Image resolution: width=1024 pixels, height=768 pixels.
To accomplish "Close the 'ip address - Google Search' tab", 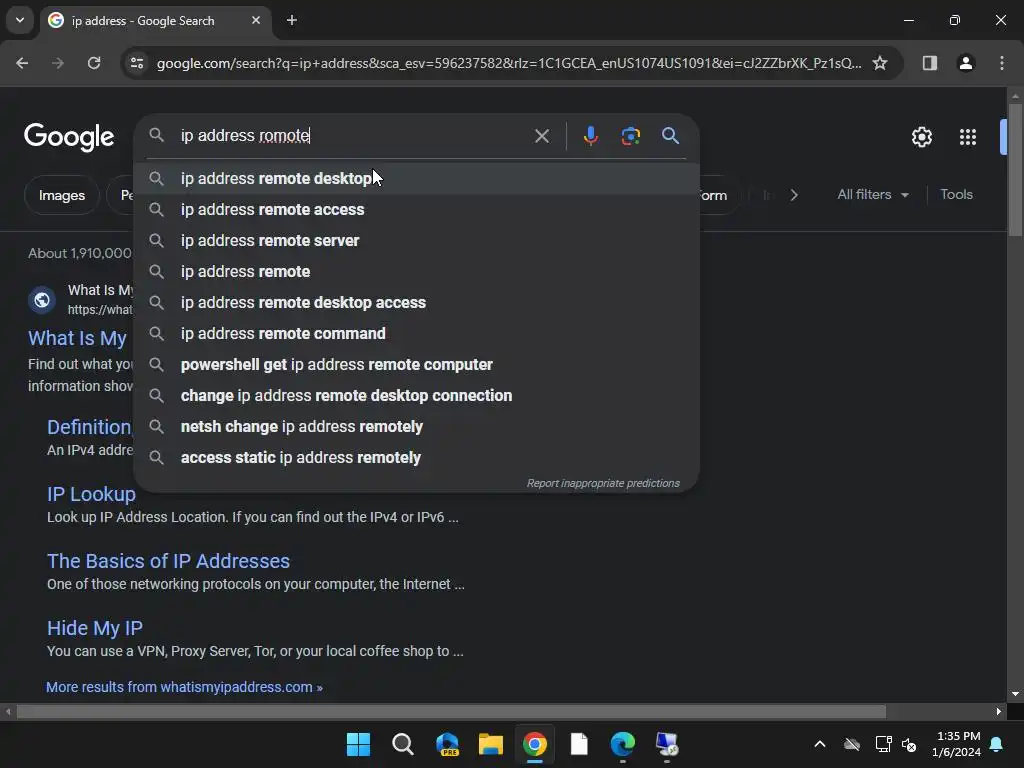I will 256,20.
